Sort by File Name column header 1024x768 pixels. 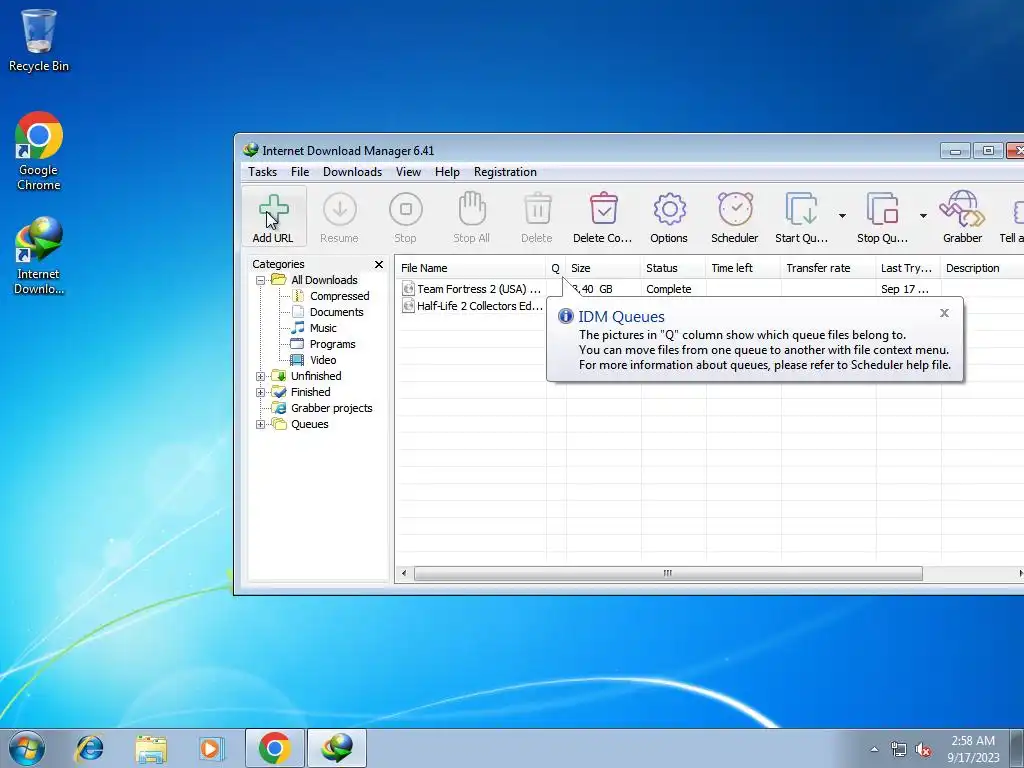click(x=470, y=268)
